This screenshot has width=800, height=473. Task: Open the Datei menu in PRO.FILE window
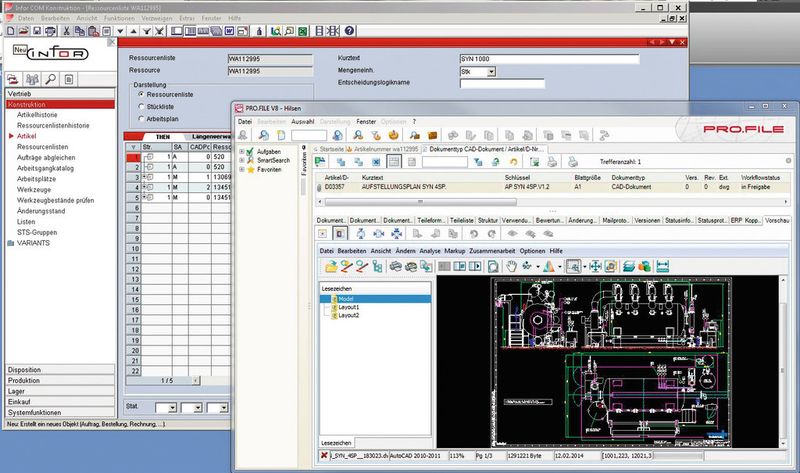click(x=244, y=121)
